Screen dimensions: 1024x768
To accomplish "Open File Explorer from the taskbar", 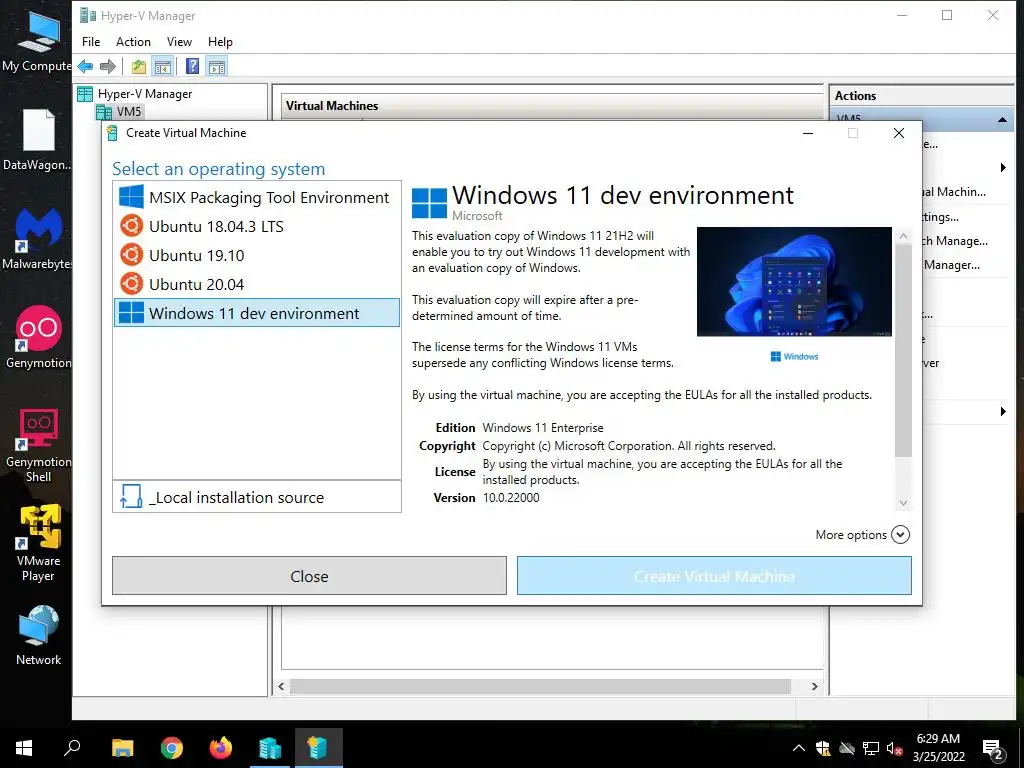I will (122, 748).
